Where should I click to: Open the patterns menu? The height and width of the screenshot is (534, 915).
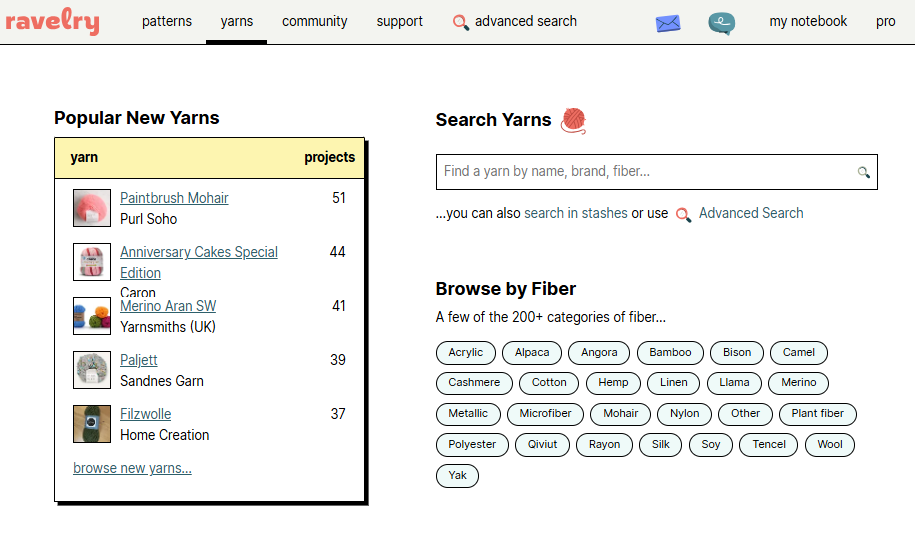point(167,21)
